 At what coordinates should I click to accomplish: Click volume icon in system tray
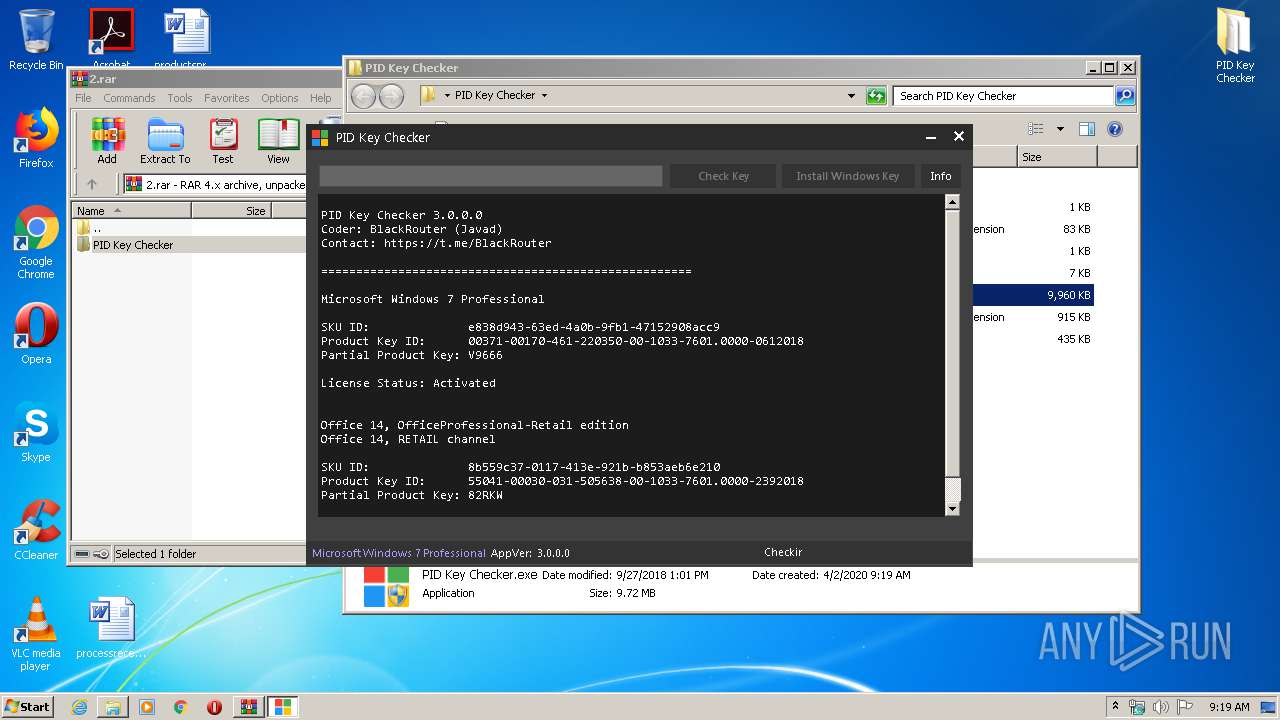(1162, 707)
